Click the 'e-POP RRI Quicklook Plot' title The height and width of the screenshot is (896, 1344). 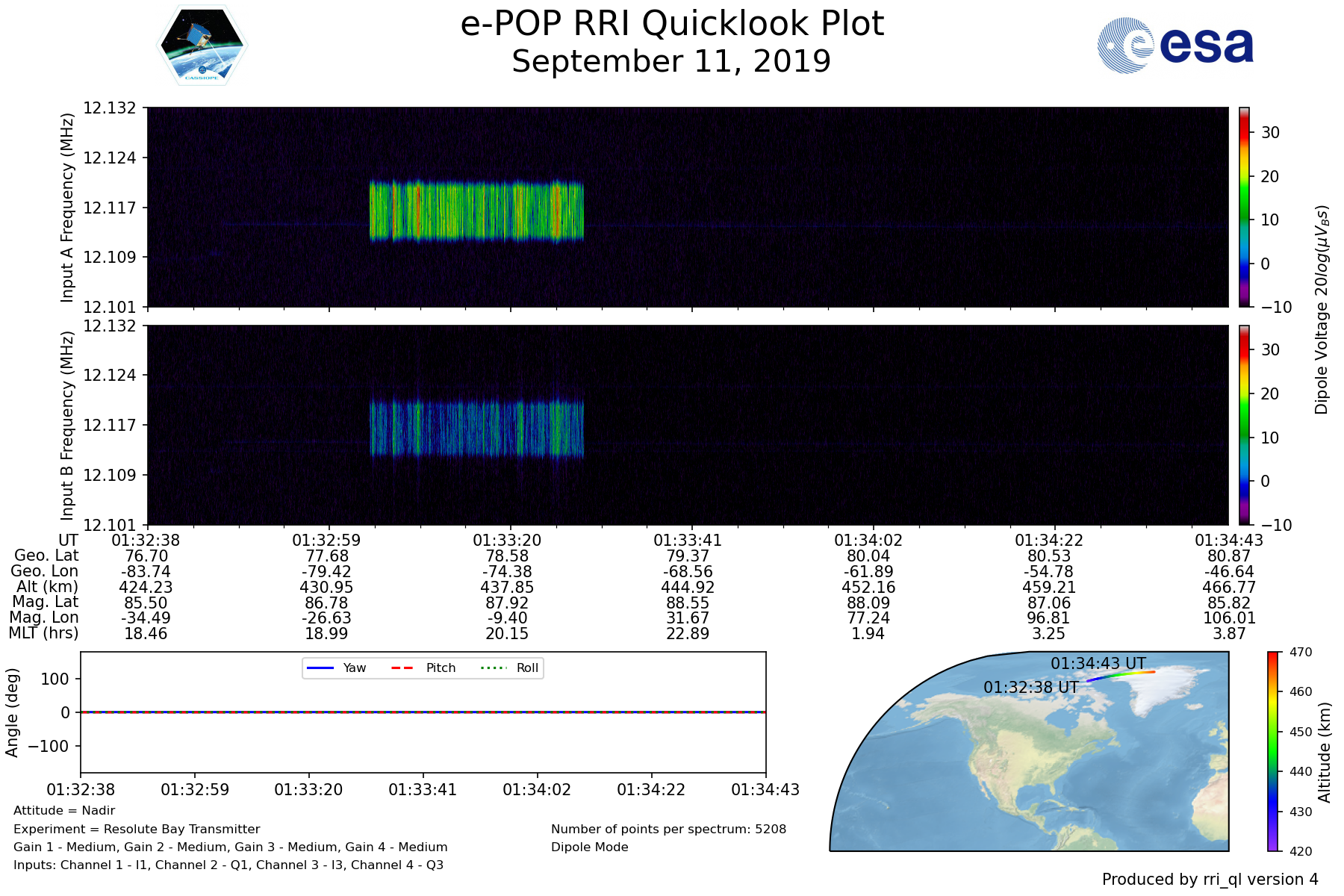point(671,24)
